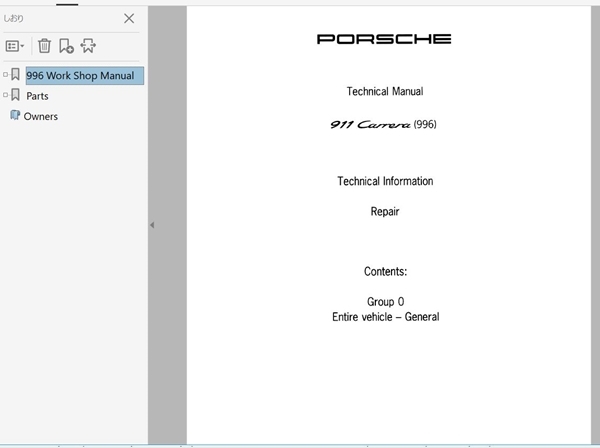This screenshot has height=448, width=600.
Task: Click the しおり panel title
Action: 13,18
